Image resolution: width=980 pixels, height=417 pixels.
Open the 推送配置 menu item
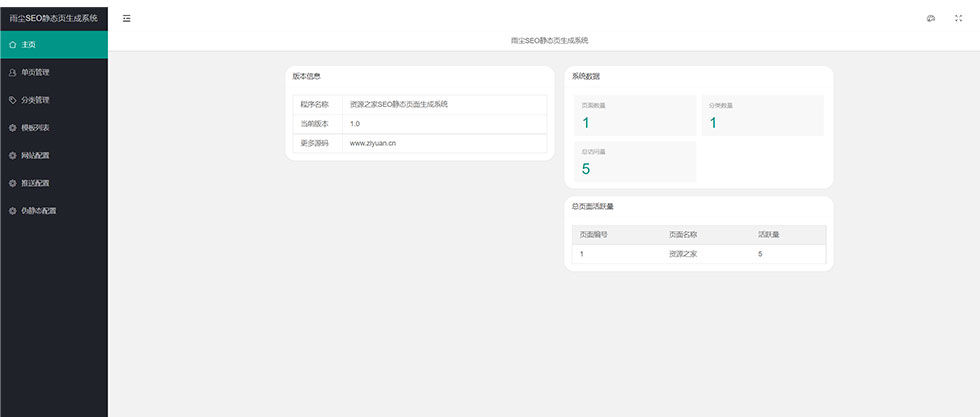pyautogui.click(x=35, y=183)
